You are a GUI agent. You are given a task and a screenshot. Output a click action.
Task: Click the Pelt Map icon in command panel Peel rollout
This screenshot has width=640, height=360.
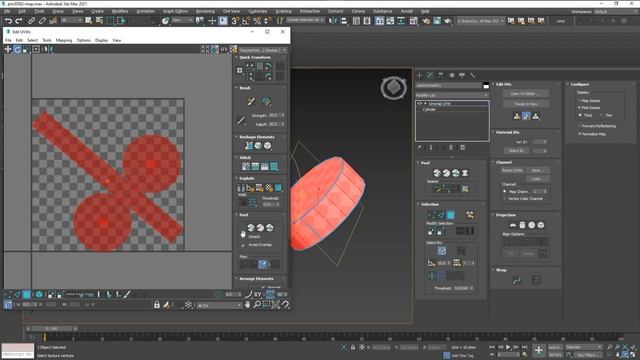coord(465,173)
